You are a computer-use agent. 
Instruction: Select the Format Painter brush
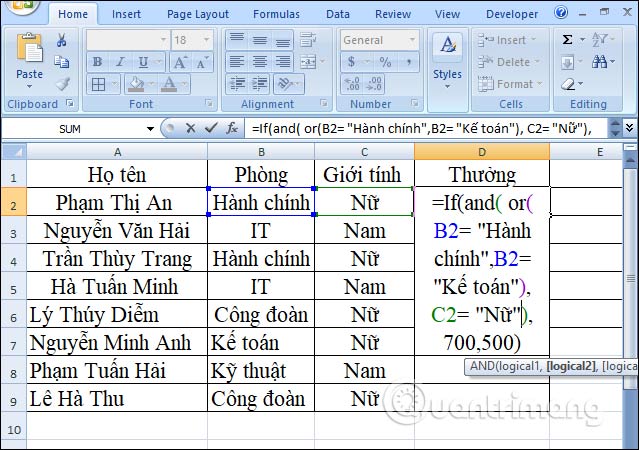(x=62, y=84)
